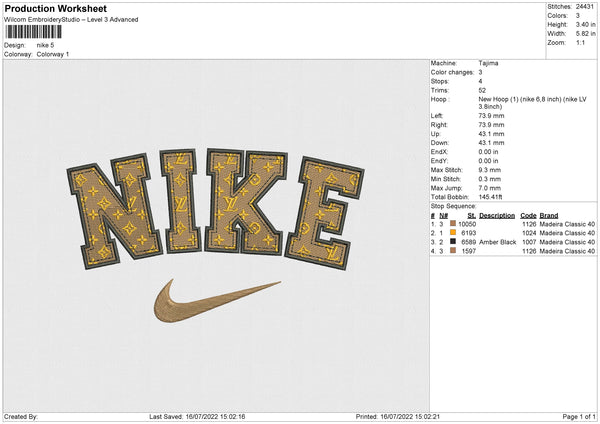600x424 pixels.
Task: Click stitch count 6193 in stop row 2
Action: (x=468, y=233)
